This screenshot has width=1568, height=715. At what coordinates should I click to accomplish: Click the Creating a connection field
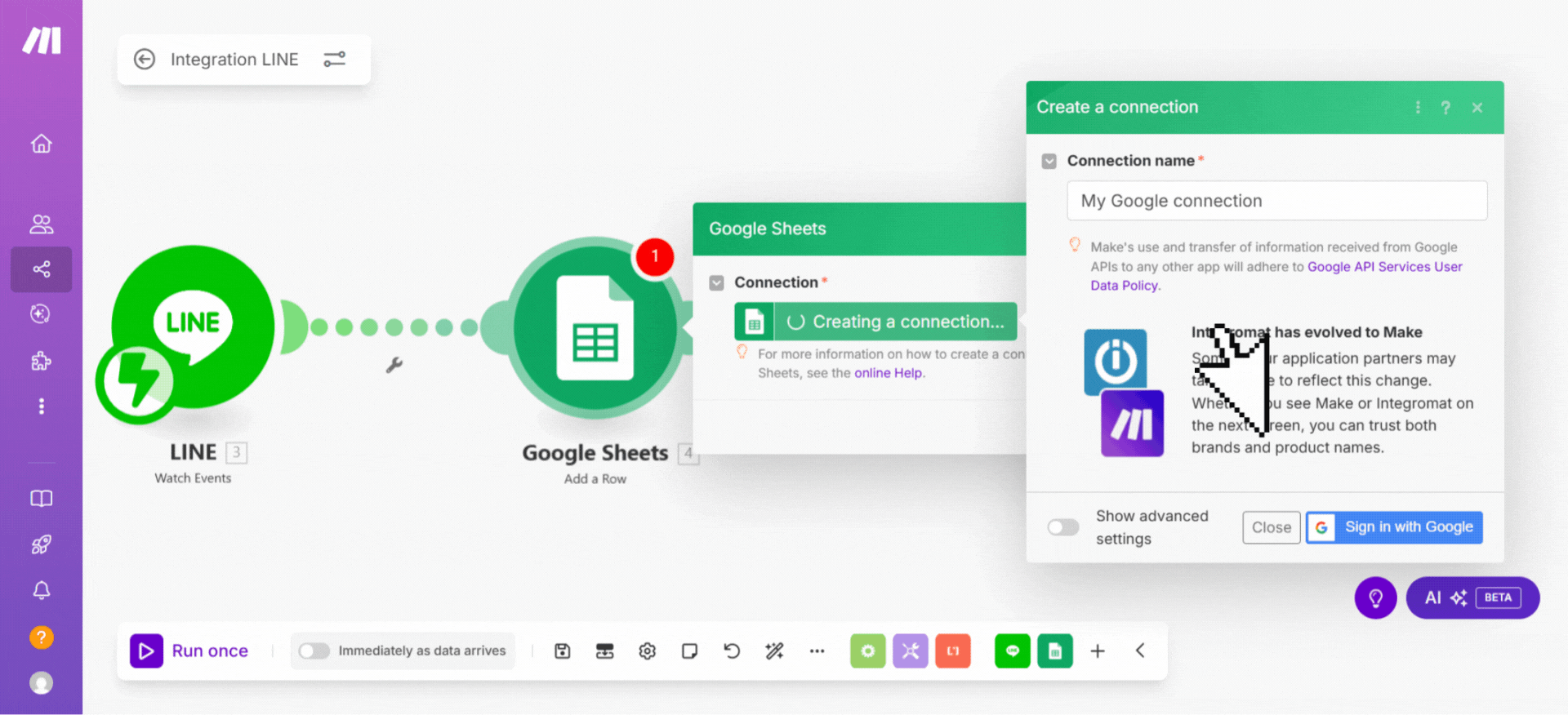coord(875,322)
